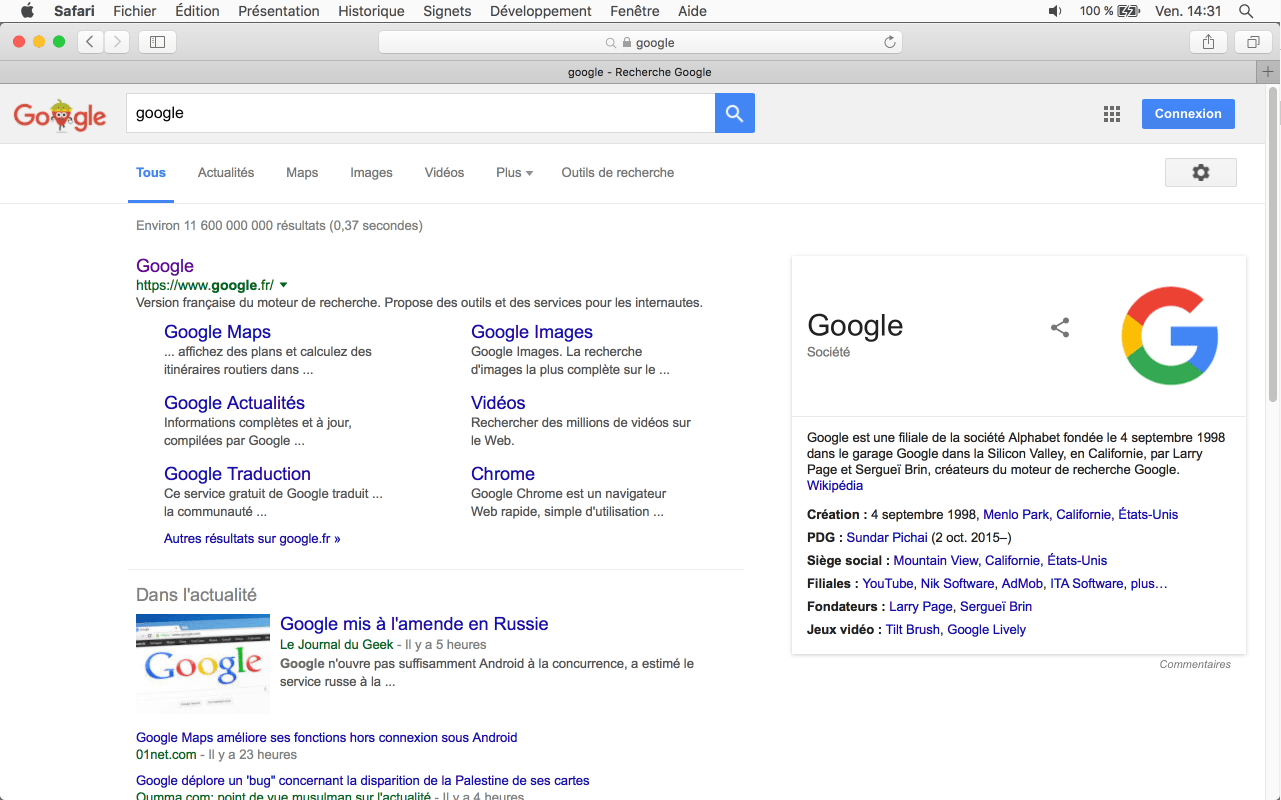Image resolution: width=1281 pixels, height=800 pixels.
Task: Go forward with Safari forward arrow
Action: tap(118, 42)
